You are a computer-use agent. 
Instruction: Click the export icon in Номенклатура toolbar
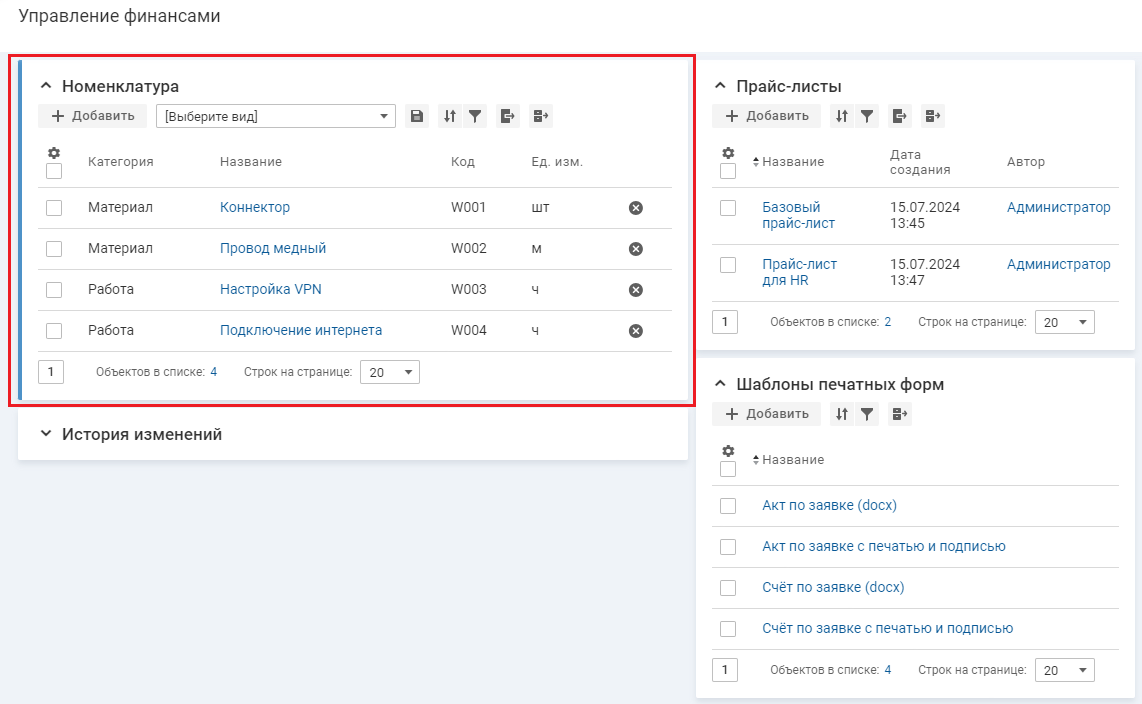tap(508, 116)
